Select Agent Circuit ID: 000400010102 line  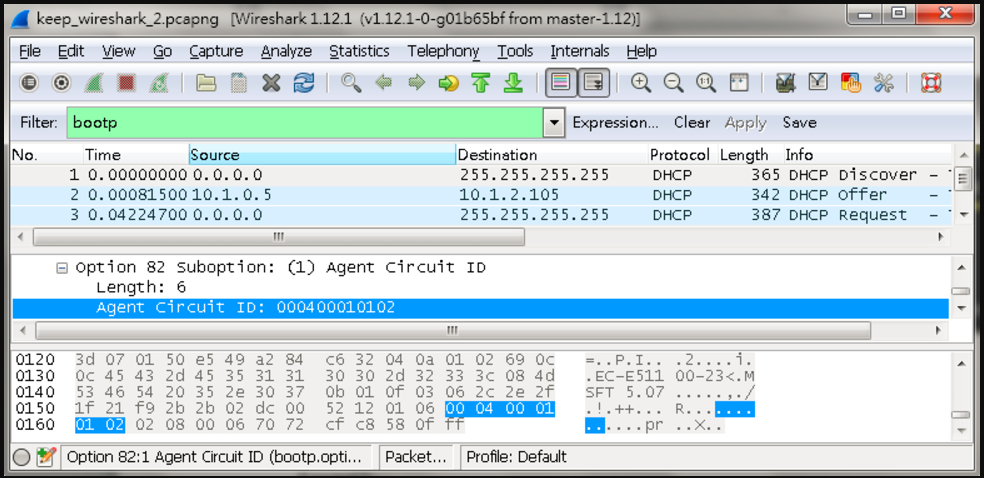[480, 307]
